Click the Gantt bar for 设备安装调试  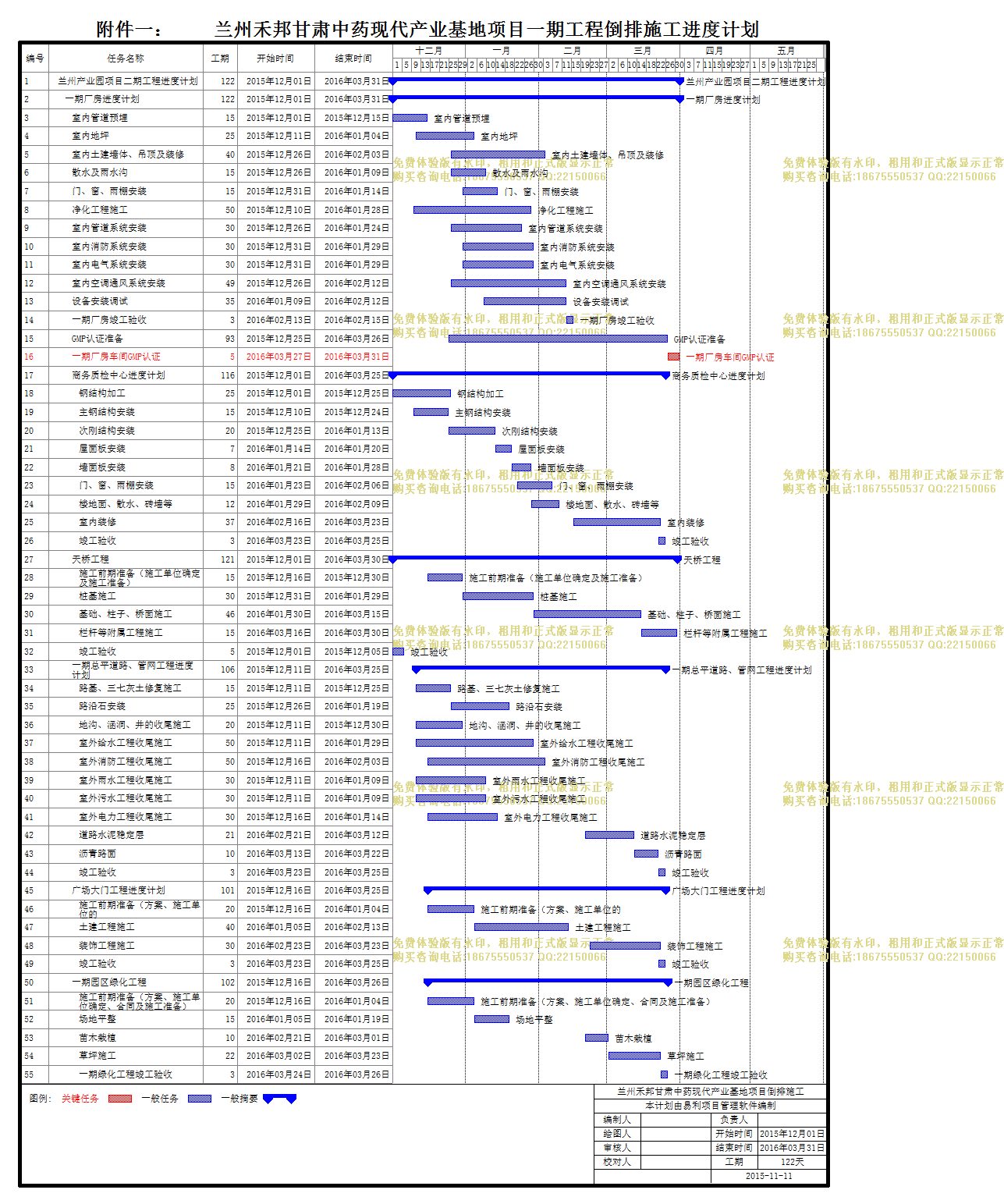525,301
